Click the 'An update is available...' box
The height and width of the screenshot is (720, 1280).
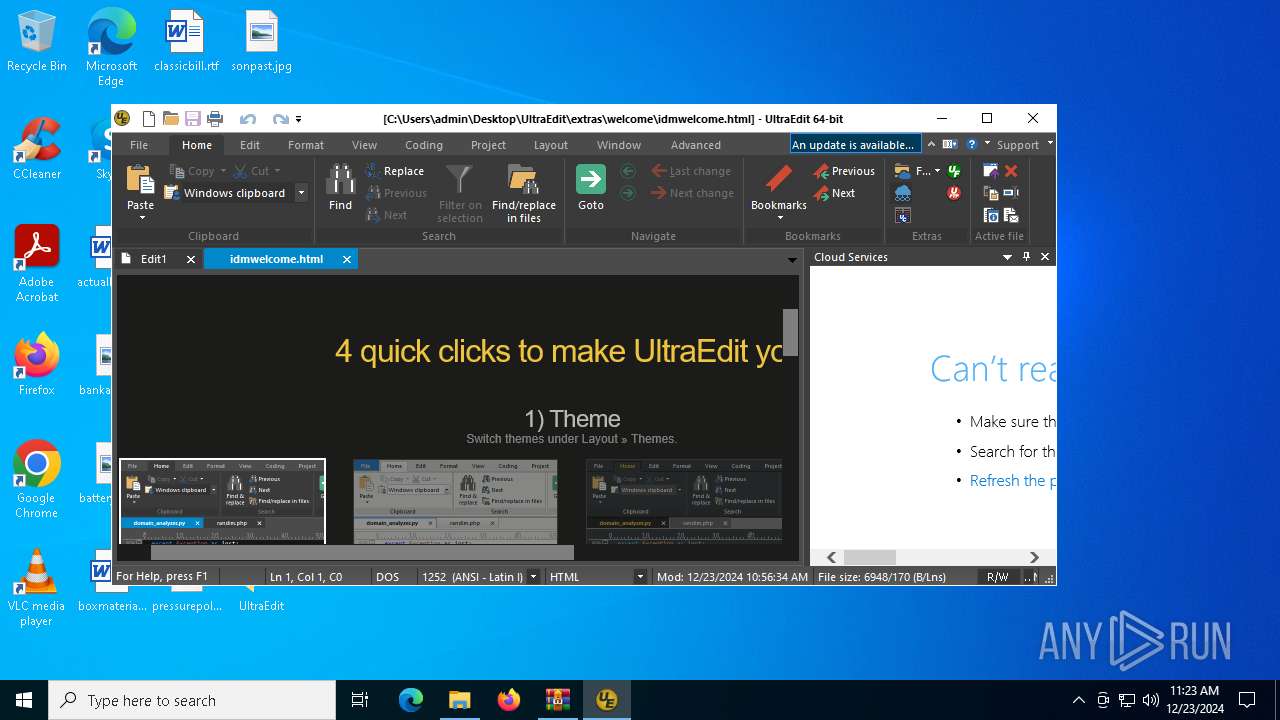point(855,145)
